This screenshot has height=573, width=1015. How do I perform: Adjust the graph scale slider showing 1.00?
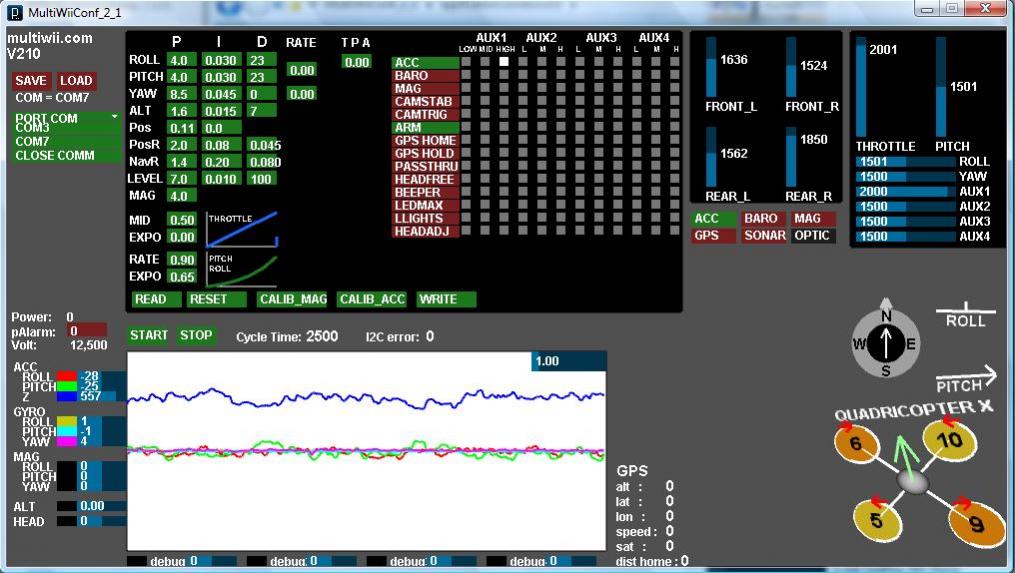pos(569,361)
